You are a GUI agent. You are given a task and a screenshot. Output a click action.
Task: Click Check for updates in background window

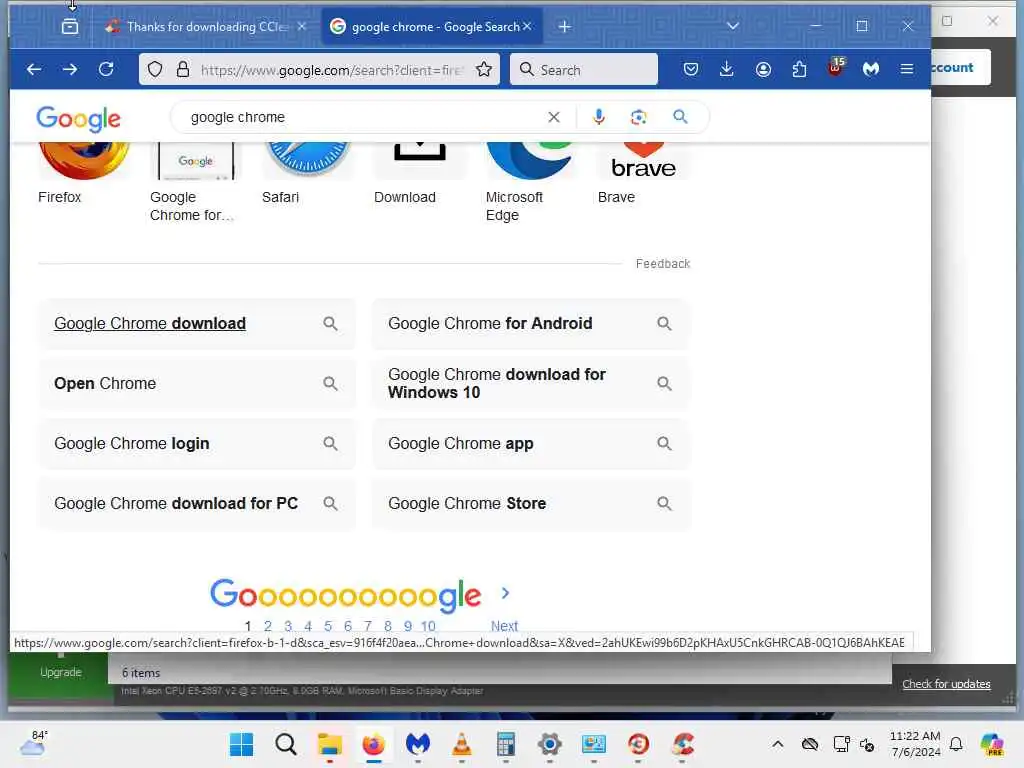(946, 684)
